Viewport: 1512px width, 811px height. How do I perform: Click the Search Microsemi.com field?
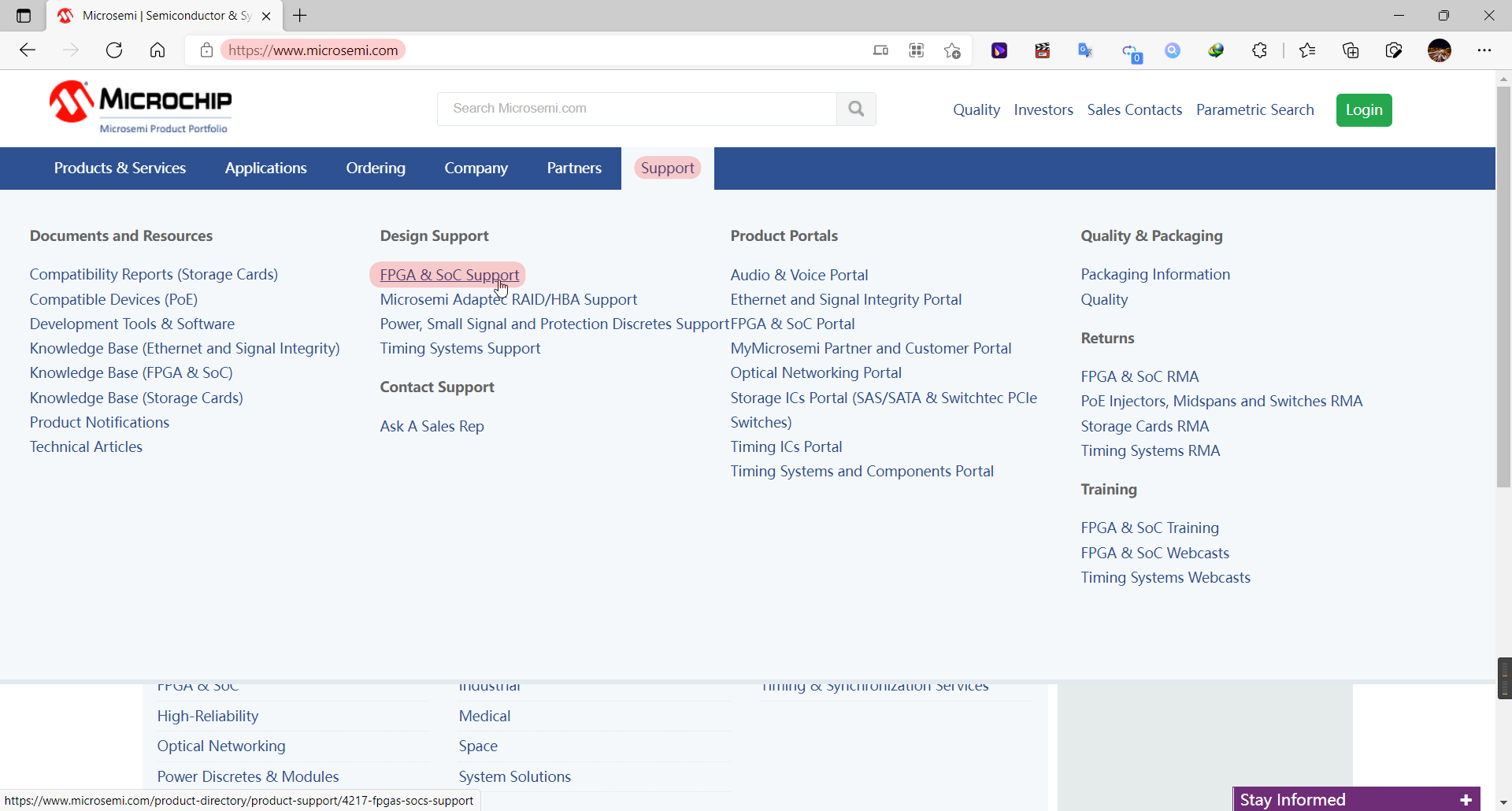637,109
